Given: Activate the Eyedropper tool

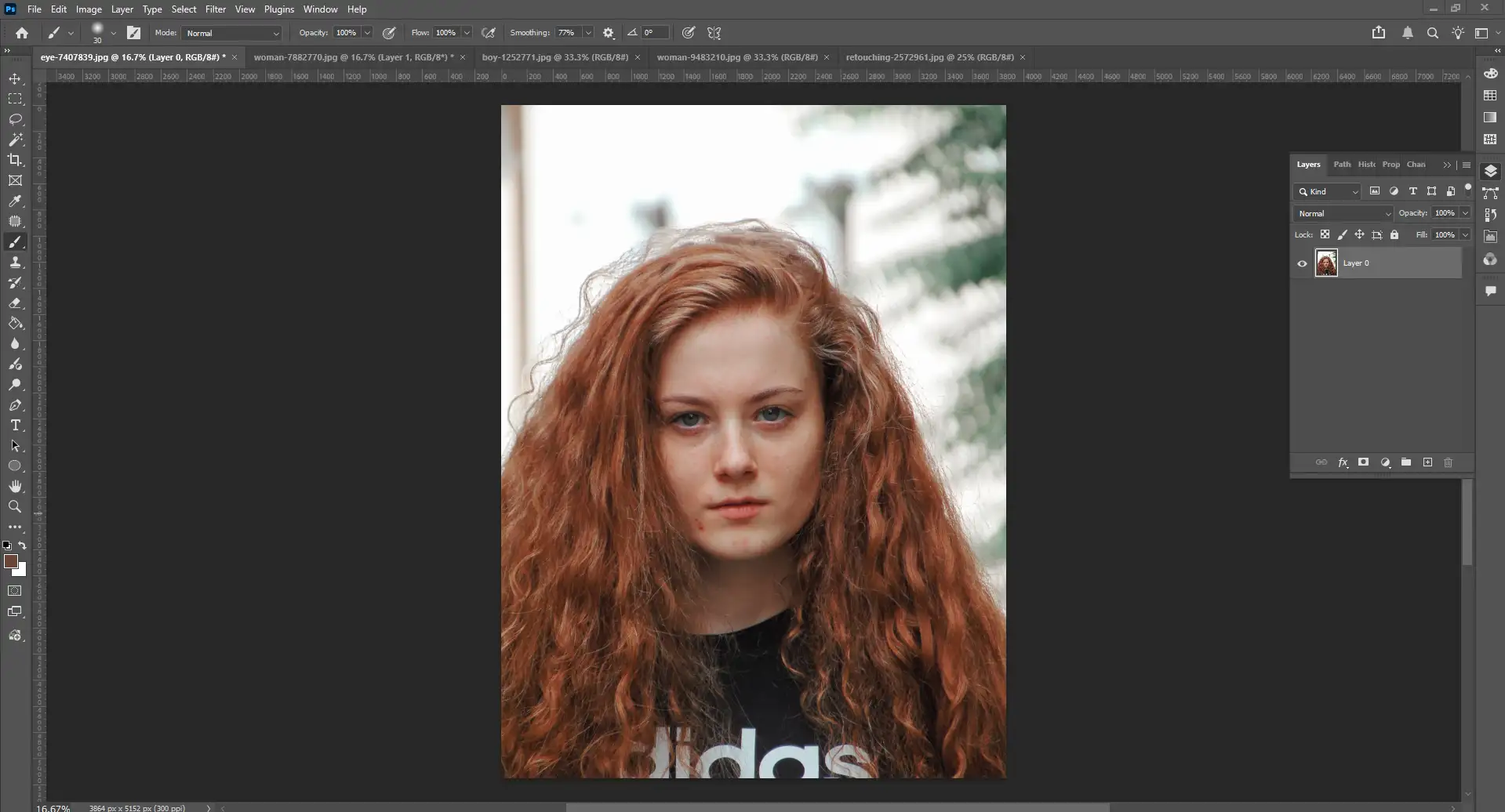Looking at the screenshot, I should pyautogui.click(x=15, y=201).
